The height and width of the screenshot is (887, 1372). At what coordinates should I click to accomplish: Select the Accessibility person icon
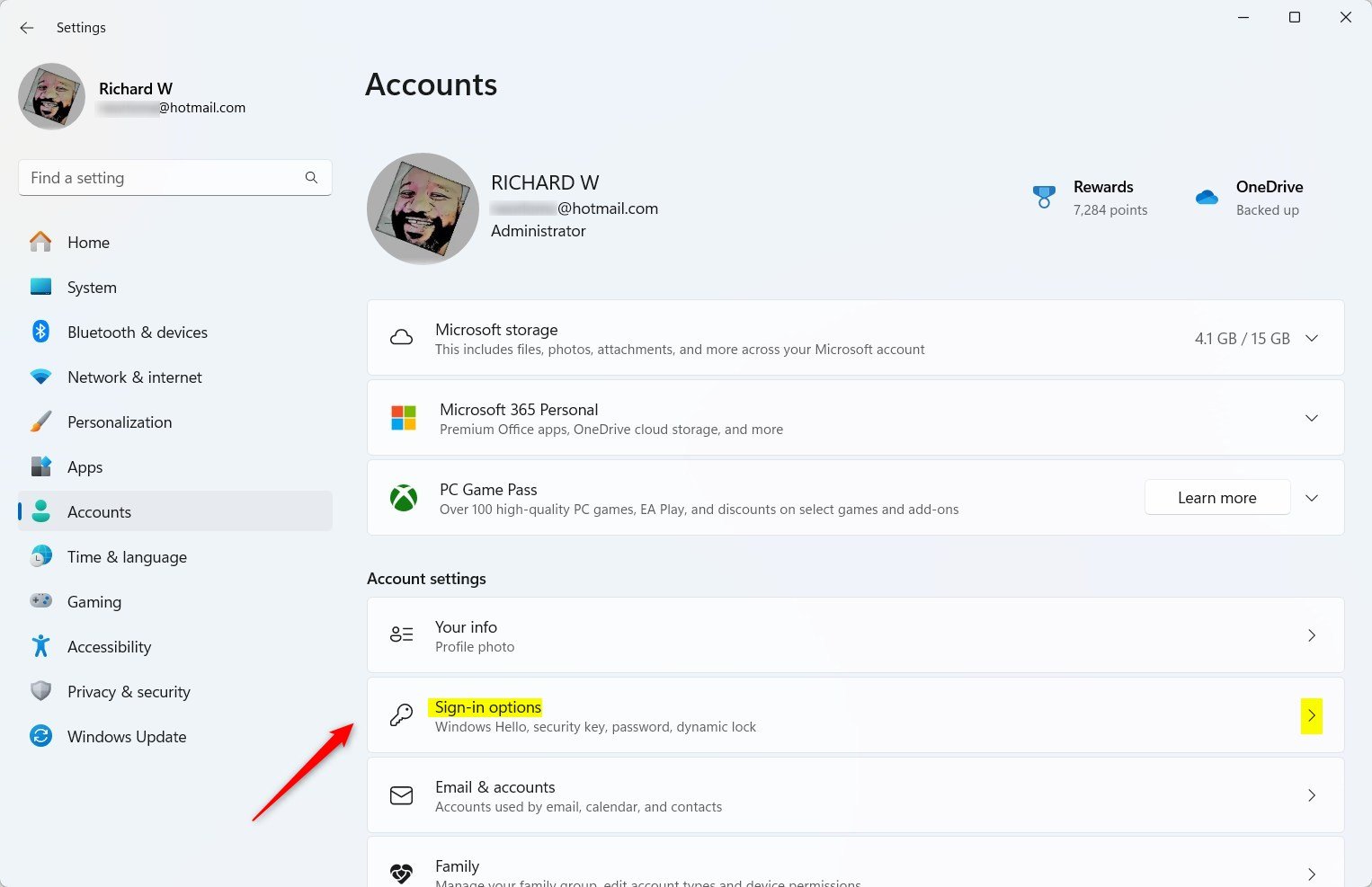[x=41, y=646]
